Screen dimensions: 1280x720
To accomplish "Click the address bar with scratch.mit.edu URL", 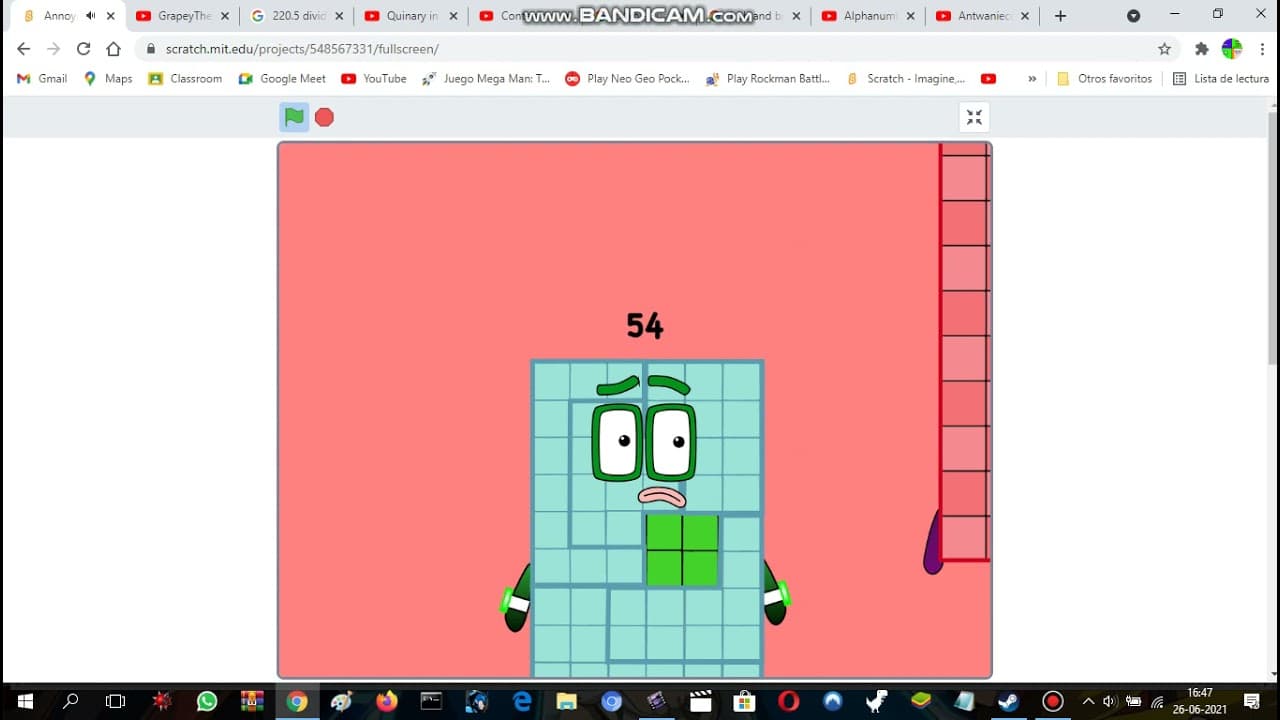I will 640,49.
